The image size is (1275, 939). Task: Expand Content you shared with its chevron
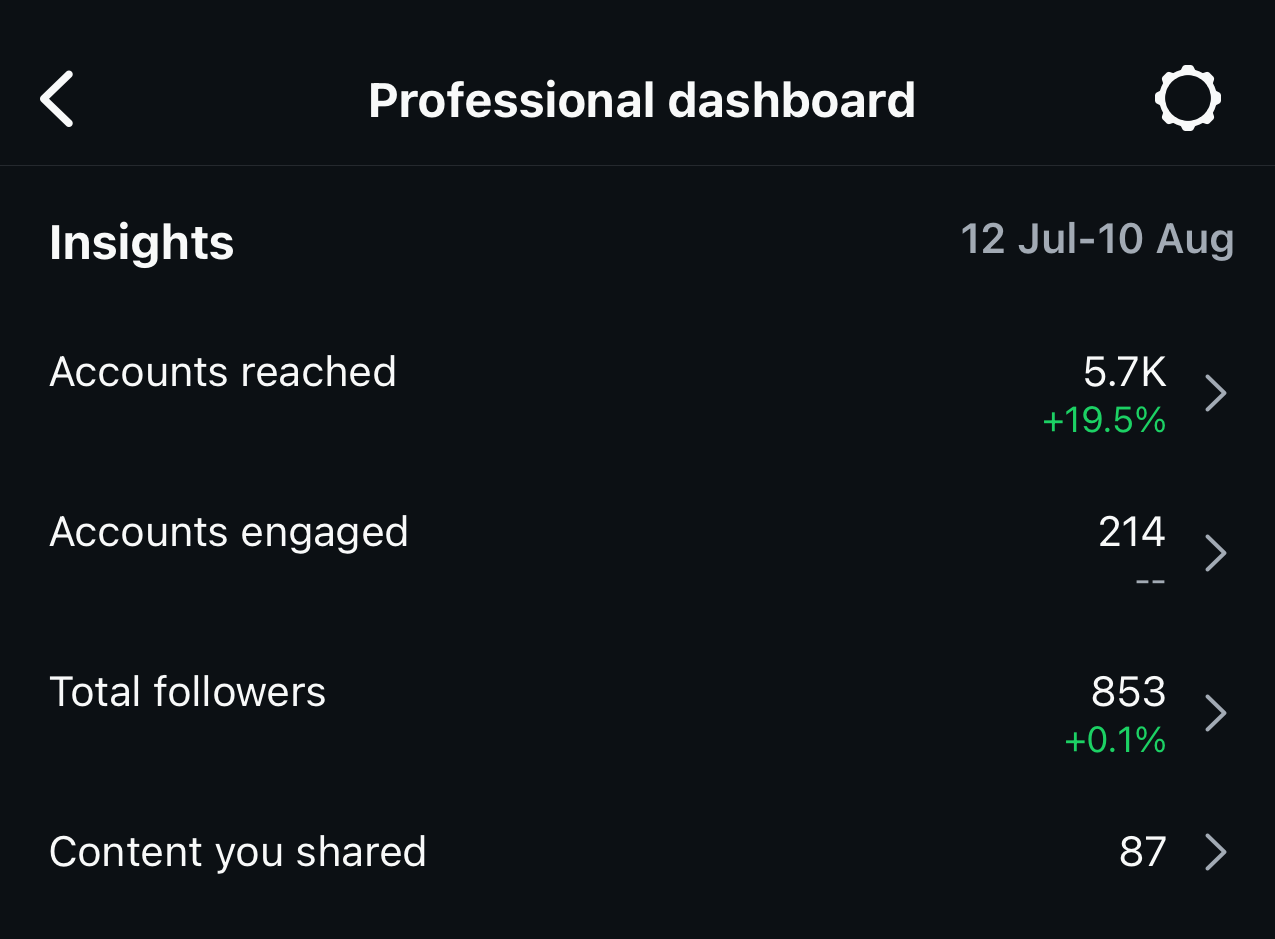(x=1215, y=853)
